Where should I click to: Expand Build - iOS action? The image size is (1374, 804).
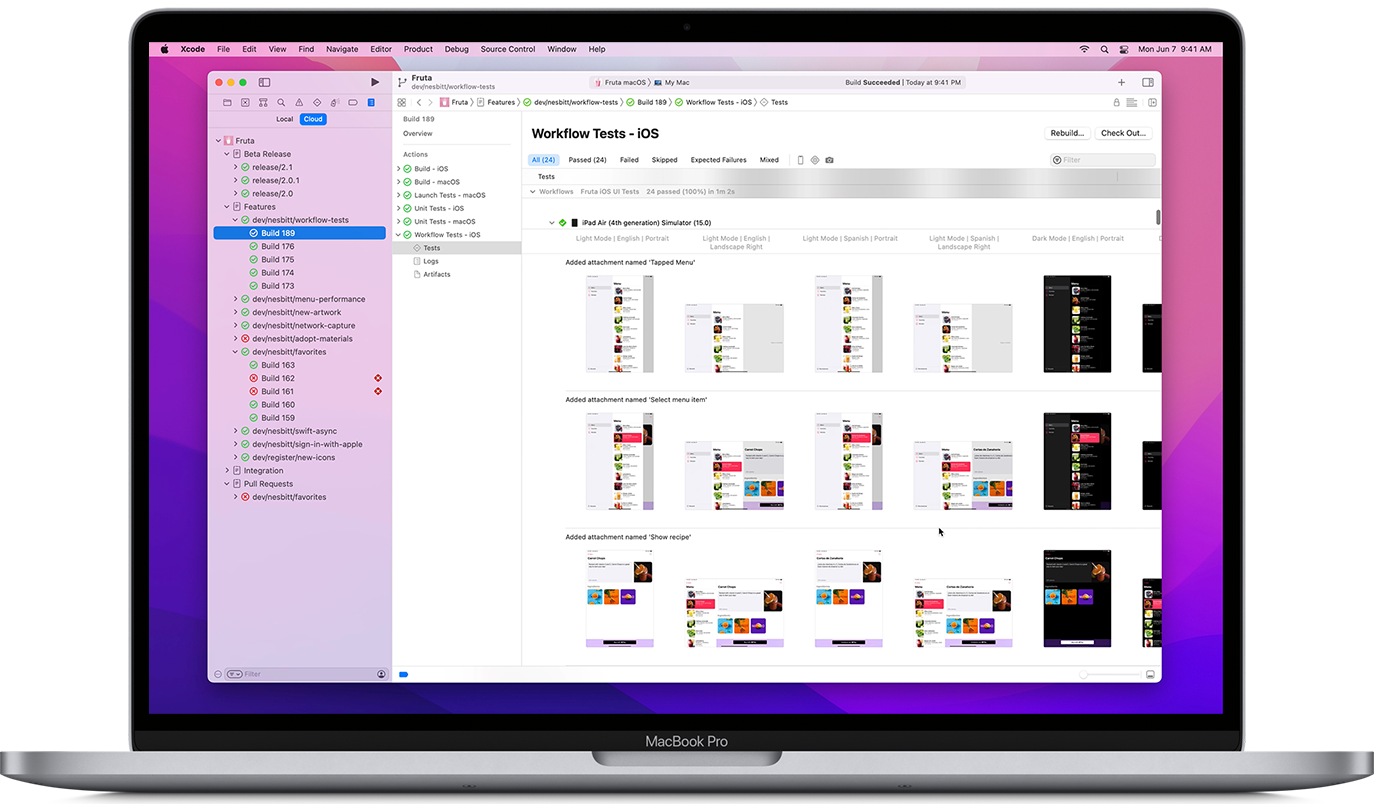[x=398, y=169]
